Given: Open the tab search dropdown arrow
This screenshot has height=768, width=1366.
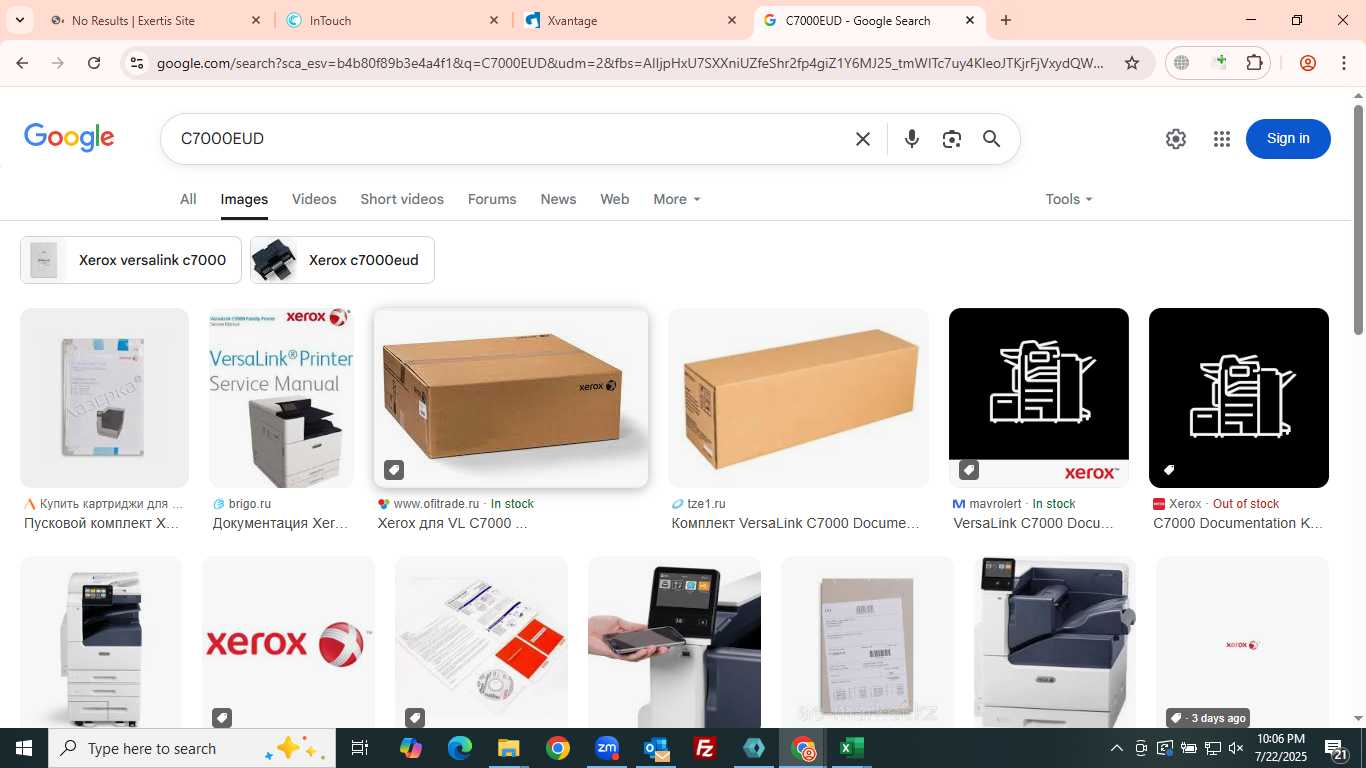Looking at the screenshot, I should tap(19, 20).
